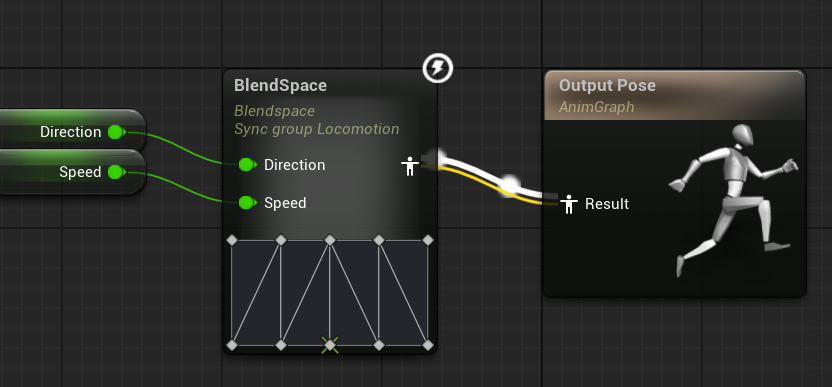Click the Speed input pin on BlendSpace

pyautogui.click(x=247, y=202)
